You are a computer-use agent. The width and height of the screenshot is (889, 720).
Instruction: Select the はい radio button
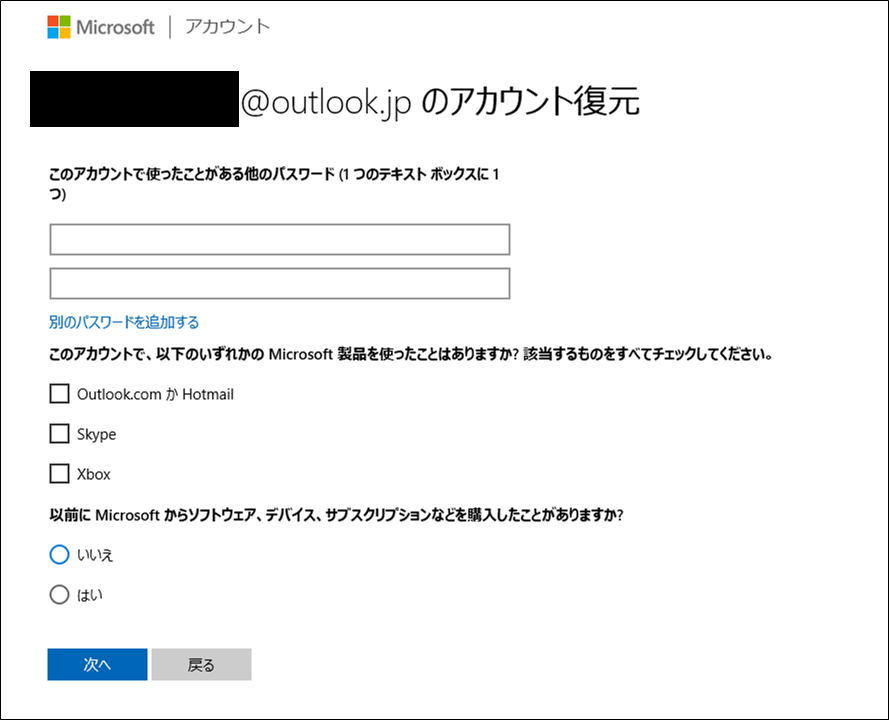point(60,595)
